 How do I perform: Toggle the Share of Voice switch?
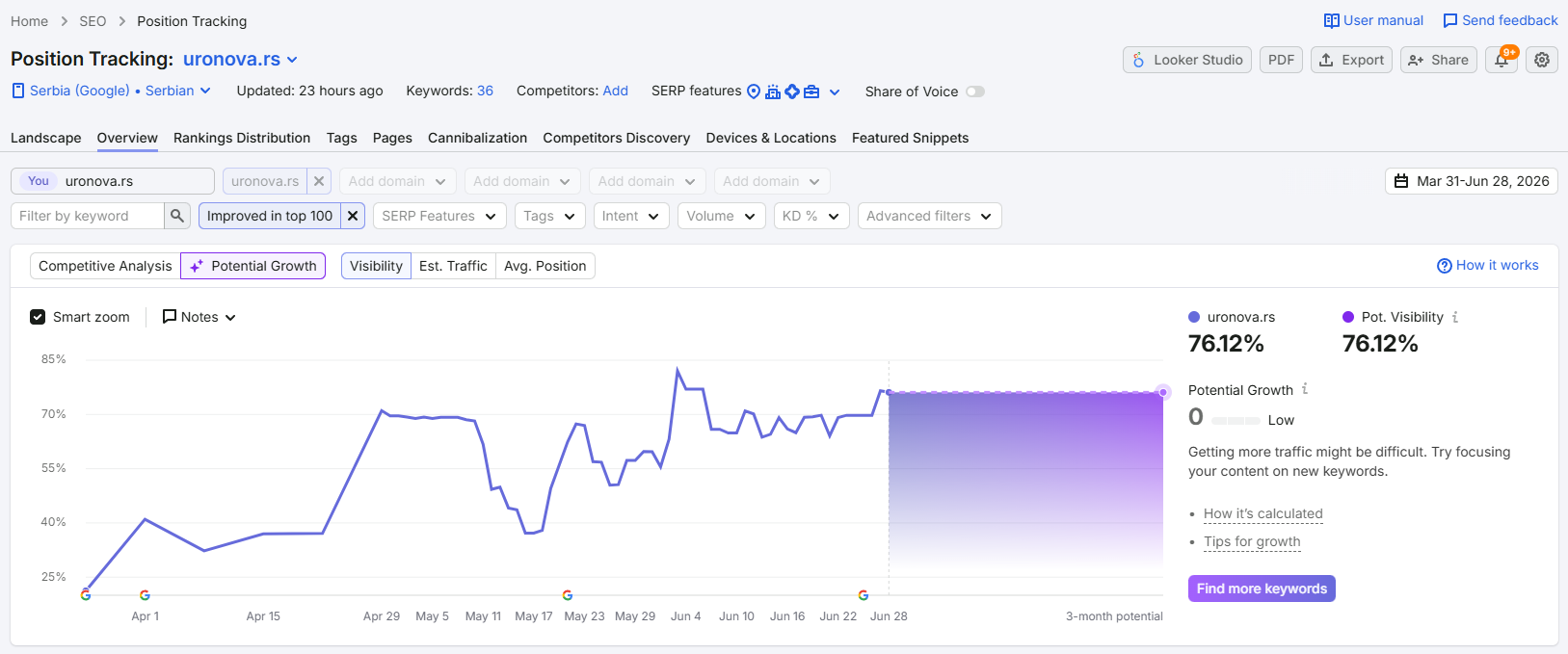tap(975, 92)
